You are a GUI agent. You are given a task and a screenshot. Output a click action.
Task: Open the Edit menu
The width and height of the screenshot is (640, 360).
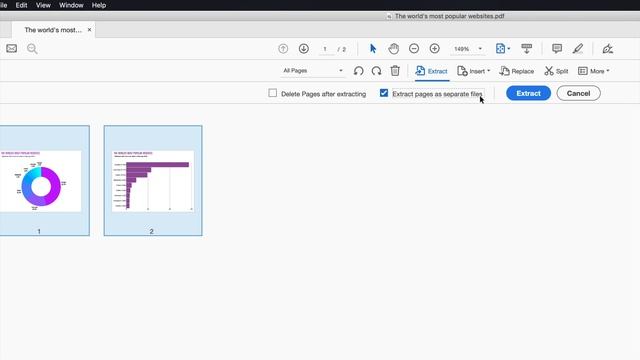21,5
